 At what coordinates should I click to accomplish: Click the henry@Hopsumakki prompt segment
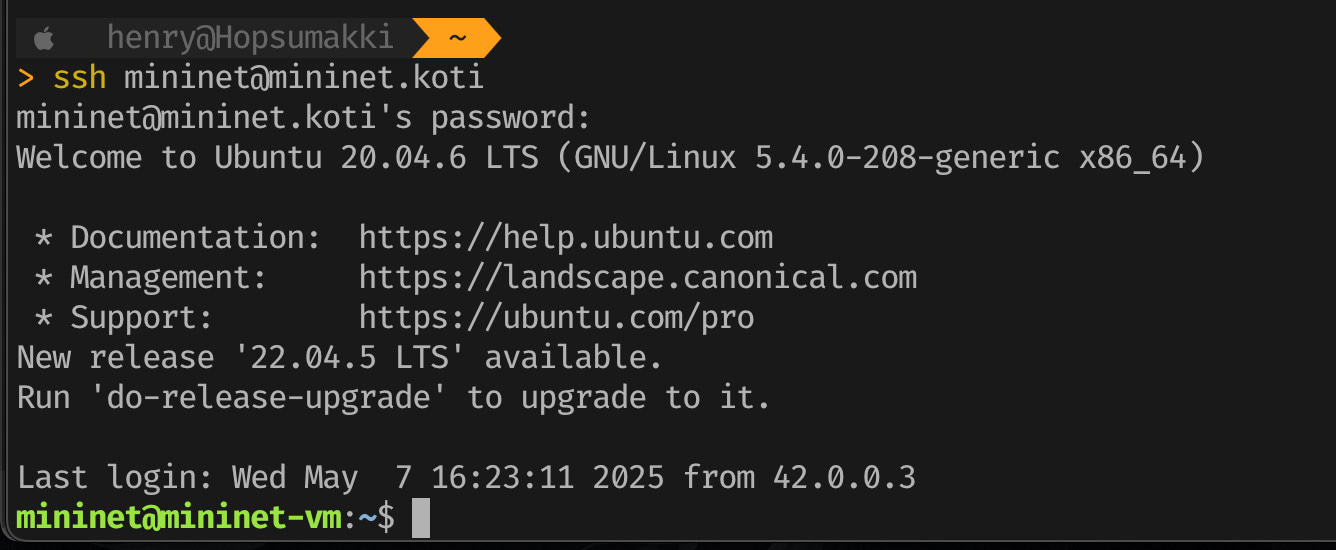[x=250, y=39]
